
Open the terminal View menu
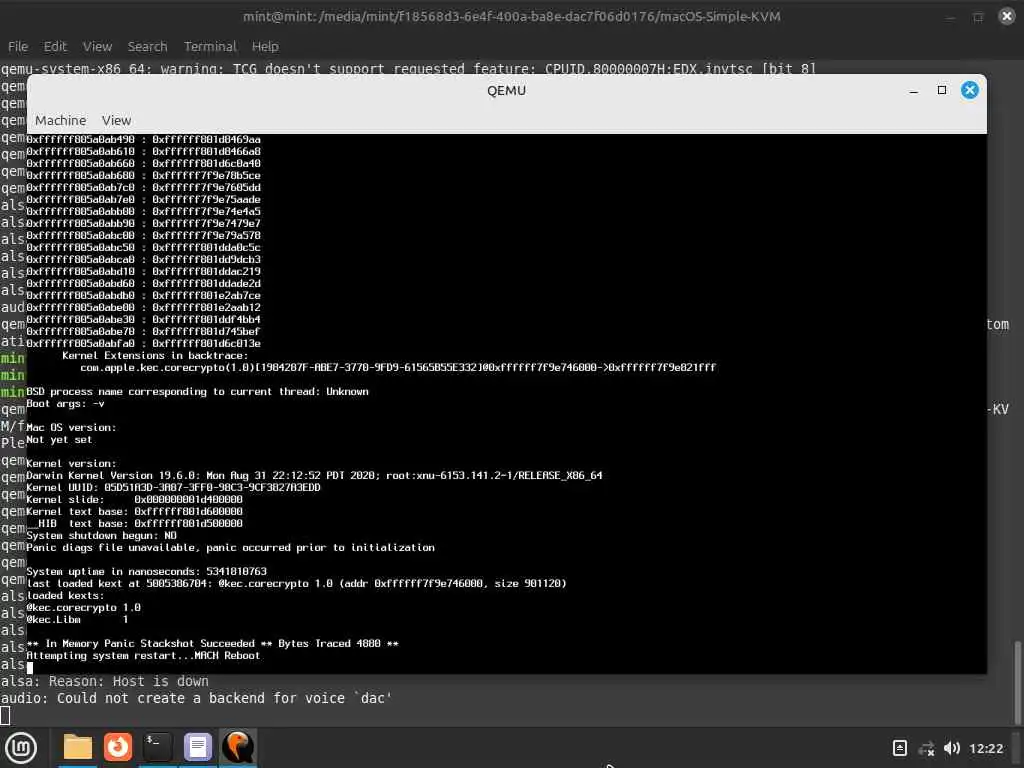(x=97, y=46)
